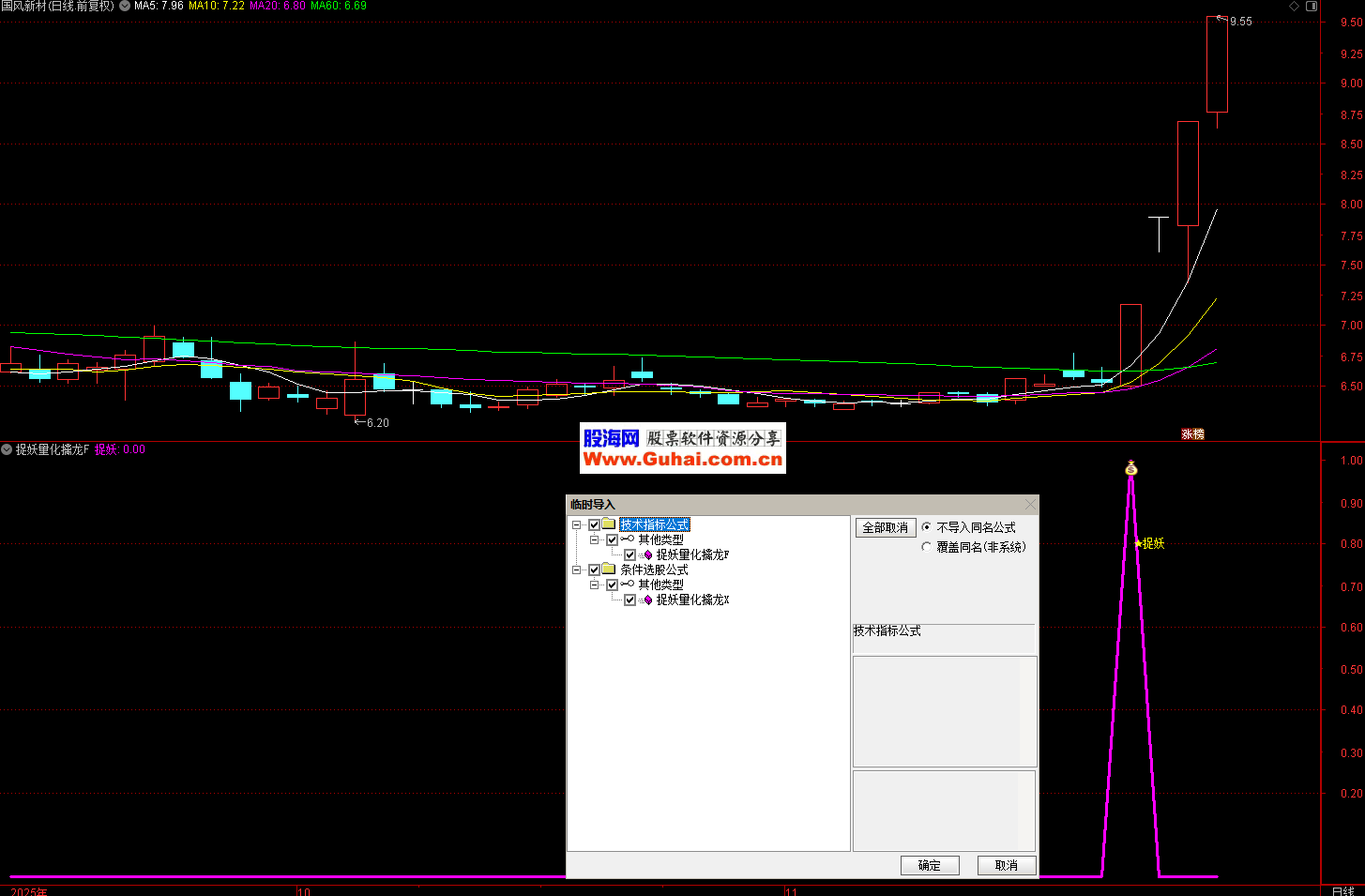Collapse the 条件选股公式 tree node
1365x896 pixels.
(577, 570)
